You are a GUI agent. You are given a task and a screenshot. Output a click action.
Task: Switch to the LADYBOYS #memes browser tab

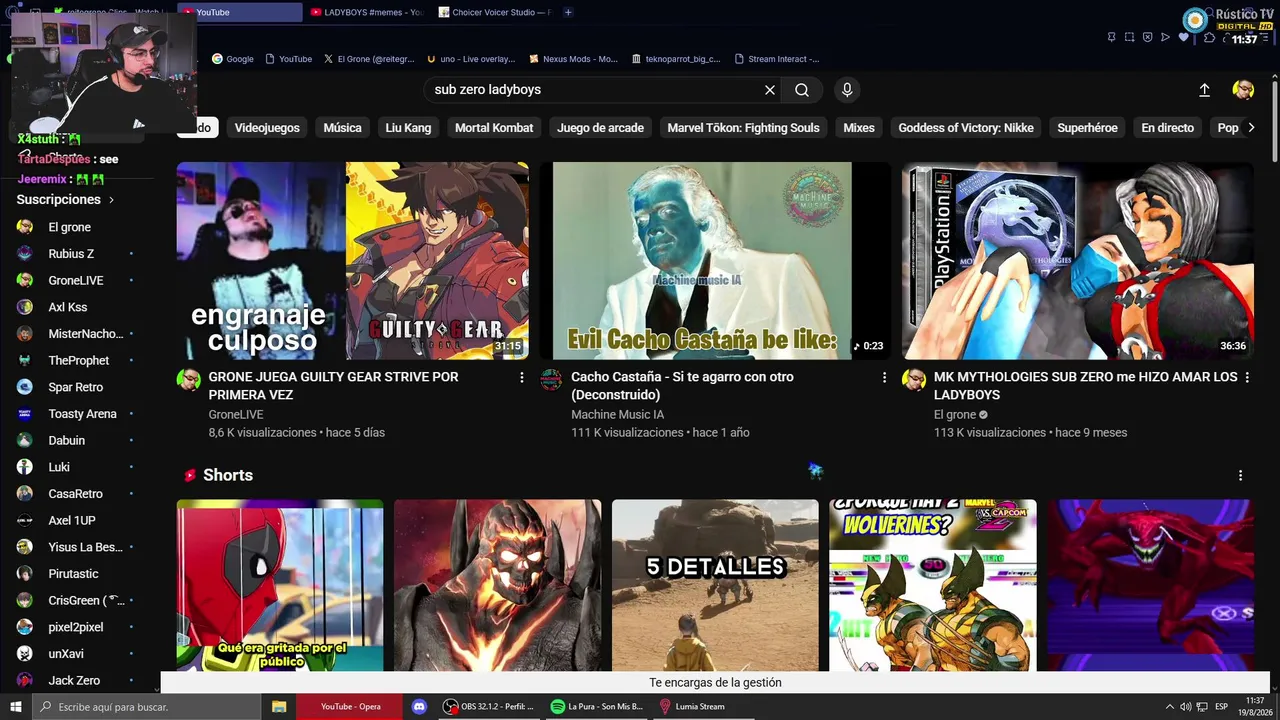pos(366,12)
